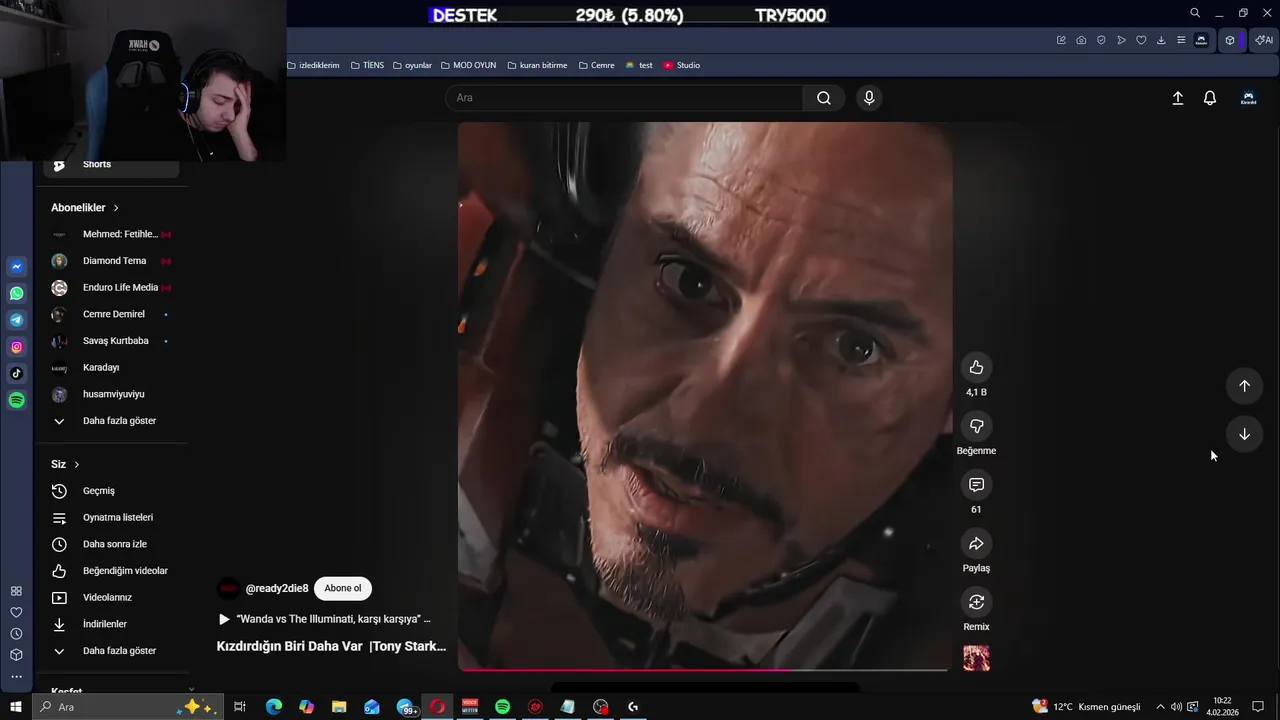Select Shorts in the YouTube sidebar
Viewport: 1280px width, 720px height.
point(111,165)
